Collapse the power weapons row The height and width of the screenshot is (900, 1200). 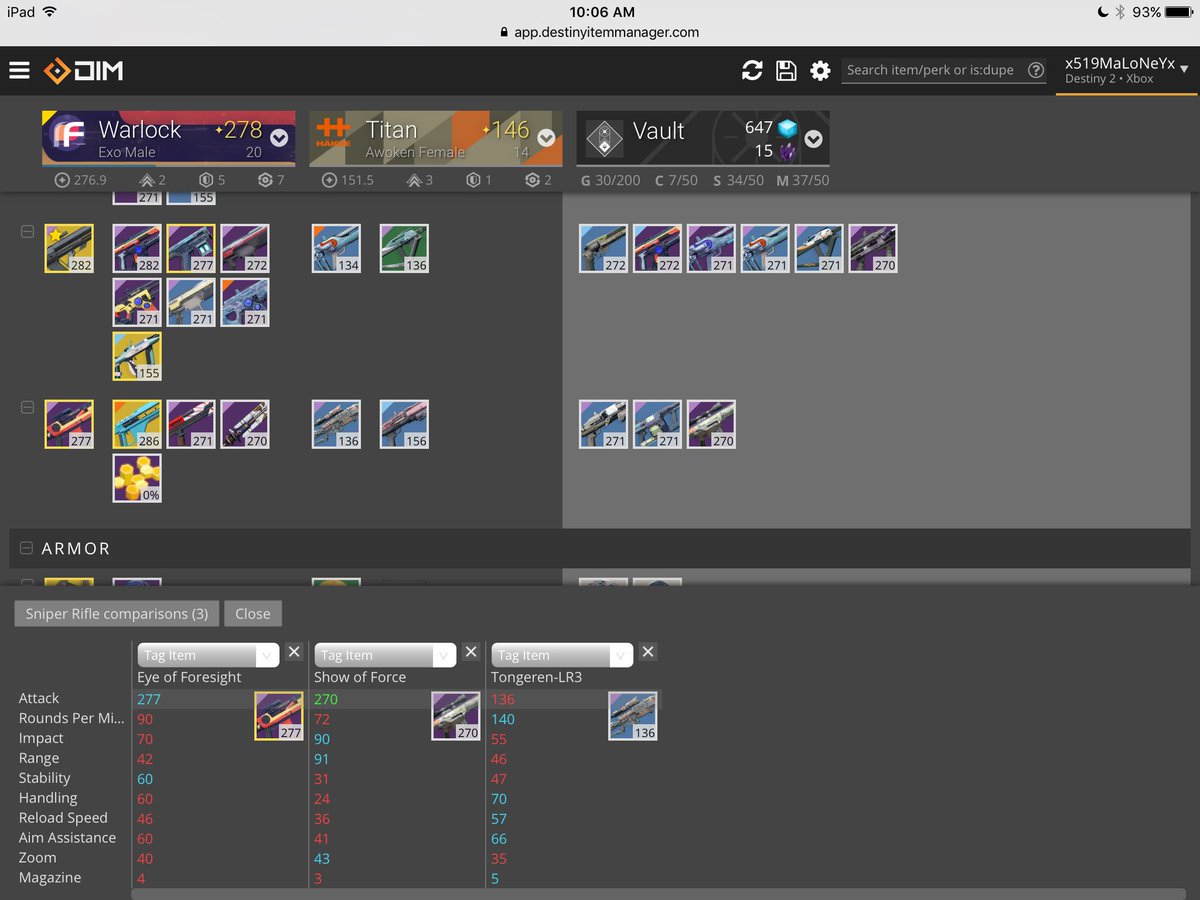(27, 408)
